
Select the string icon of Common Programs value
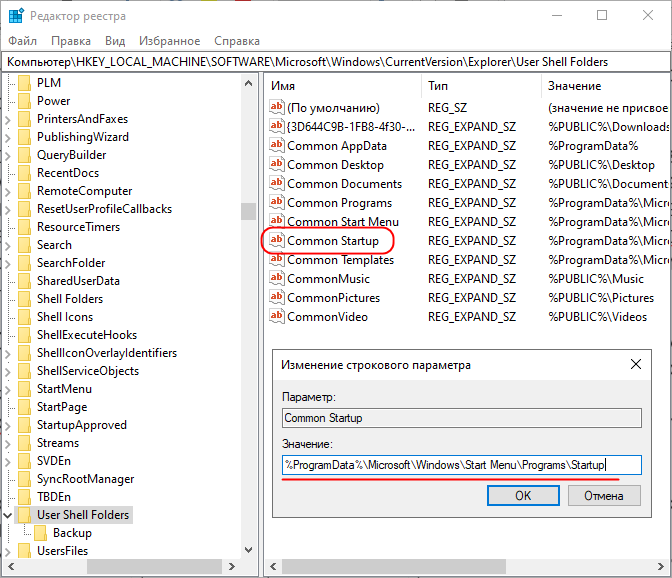click(x=276, y=202)
